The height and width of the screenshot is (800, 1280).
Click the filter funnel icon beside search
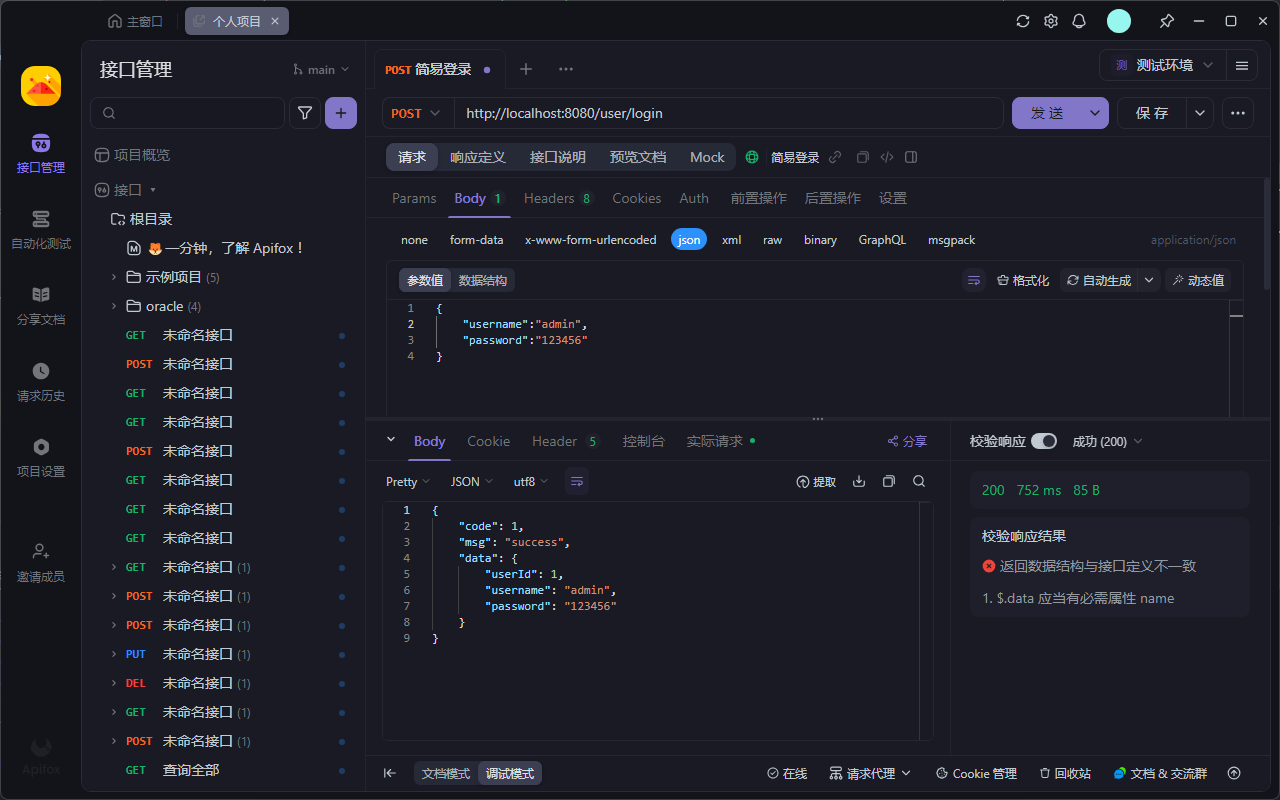305,113
